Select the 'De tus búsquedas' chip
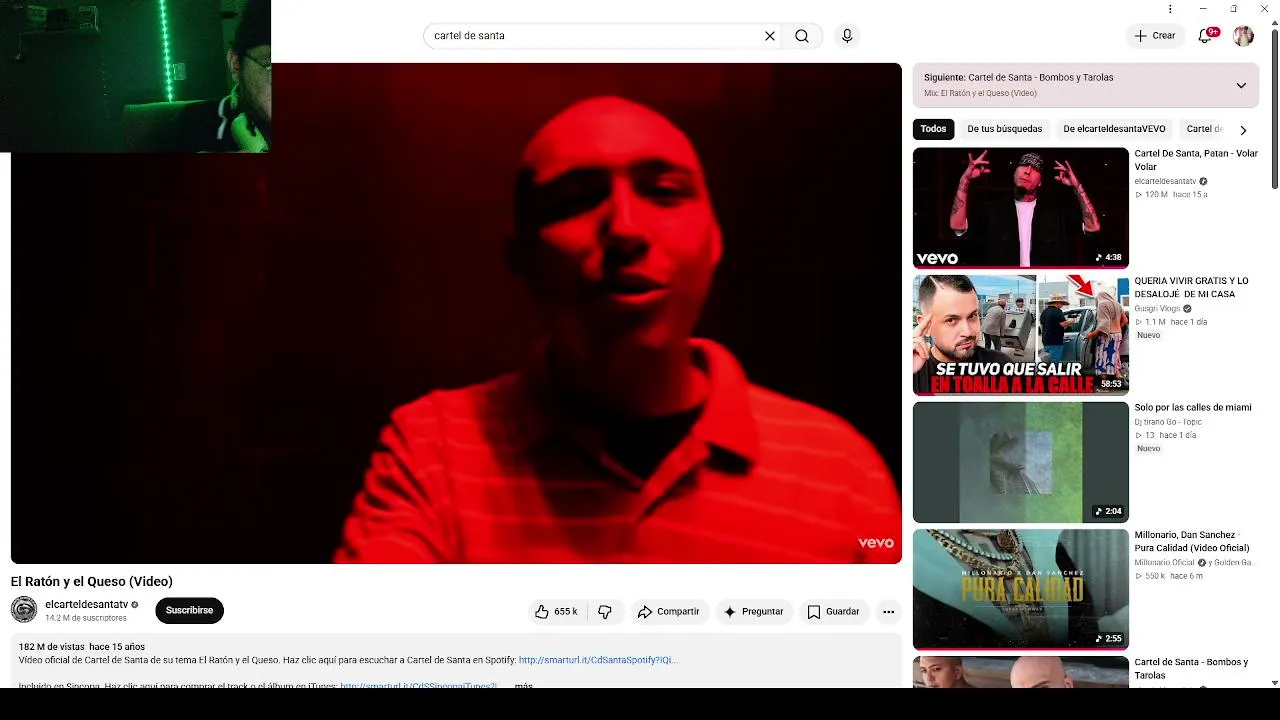 (1004, 129)
